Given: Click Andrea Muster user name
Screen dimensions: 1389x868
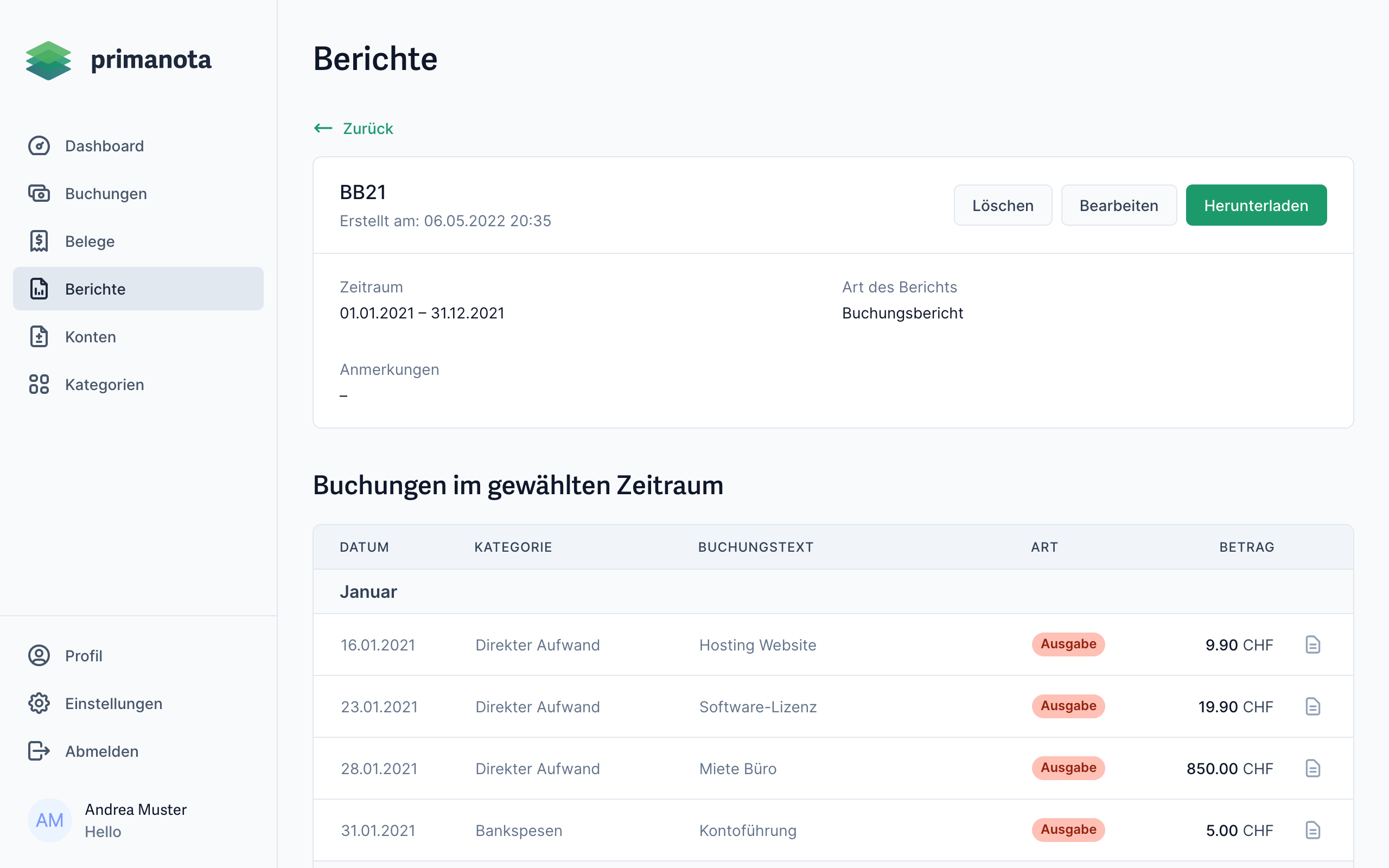Looking at the screenshot, I should [136, 809].
